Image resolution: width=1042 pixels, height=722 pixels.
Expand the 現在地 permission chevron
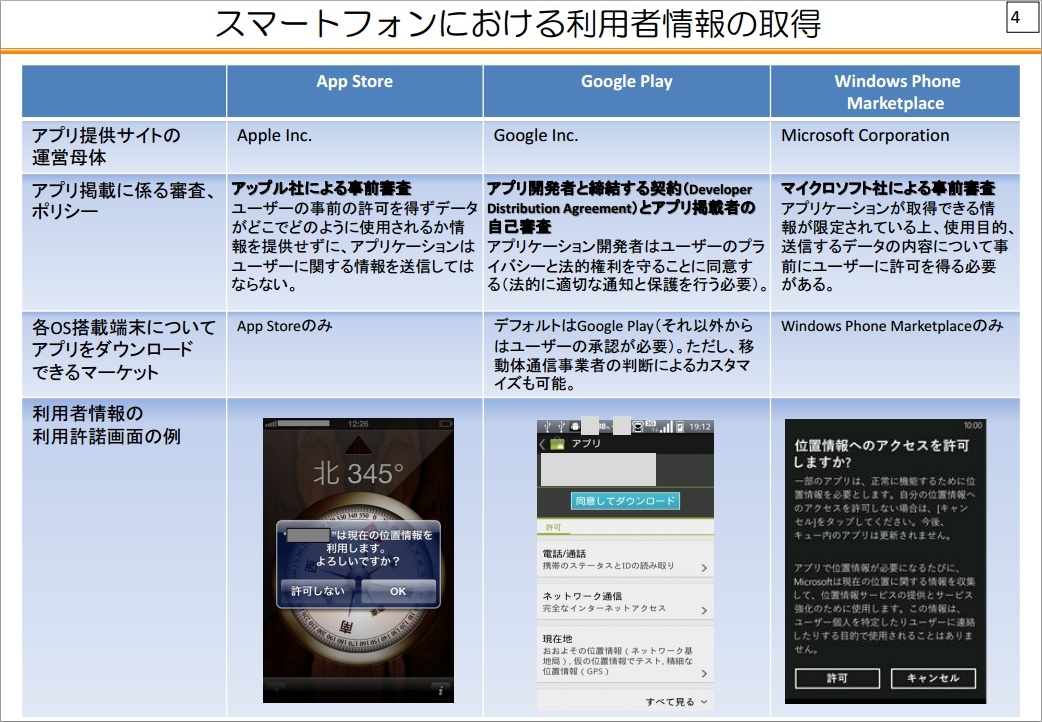(704, 673)
